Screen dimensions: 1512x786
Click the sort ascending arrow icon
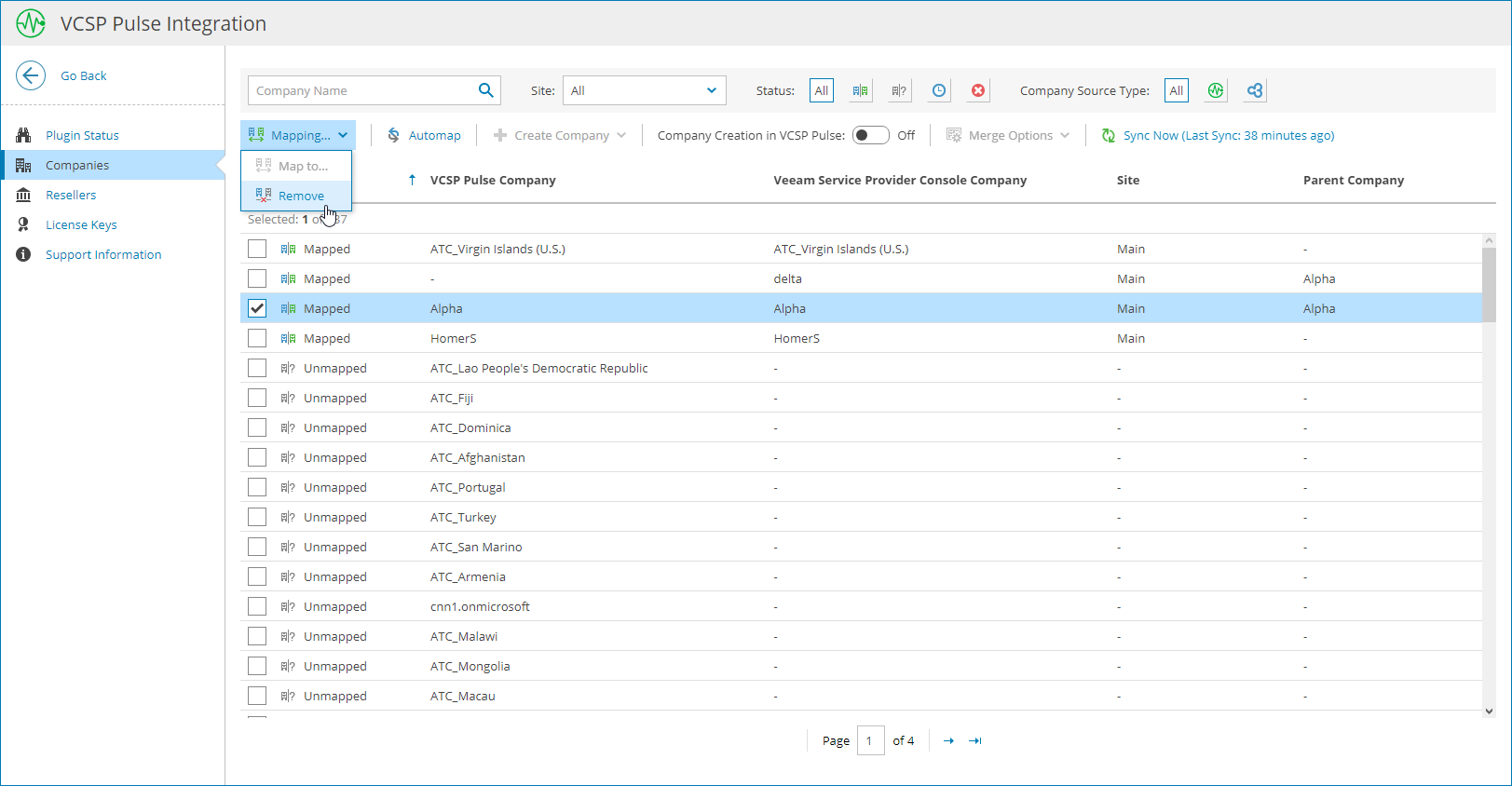point(412,180)
